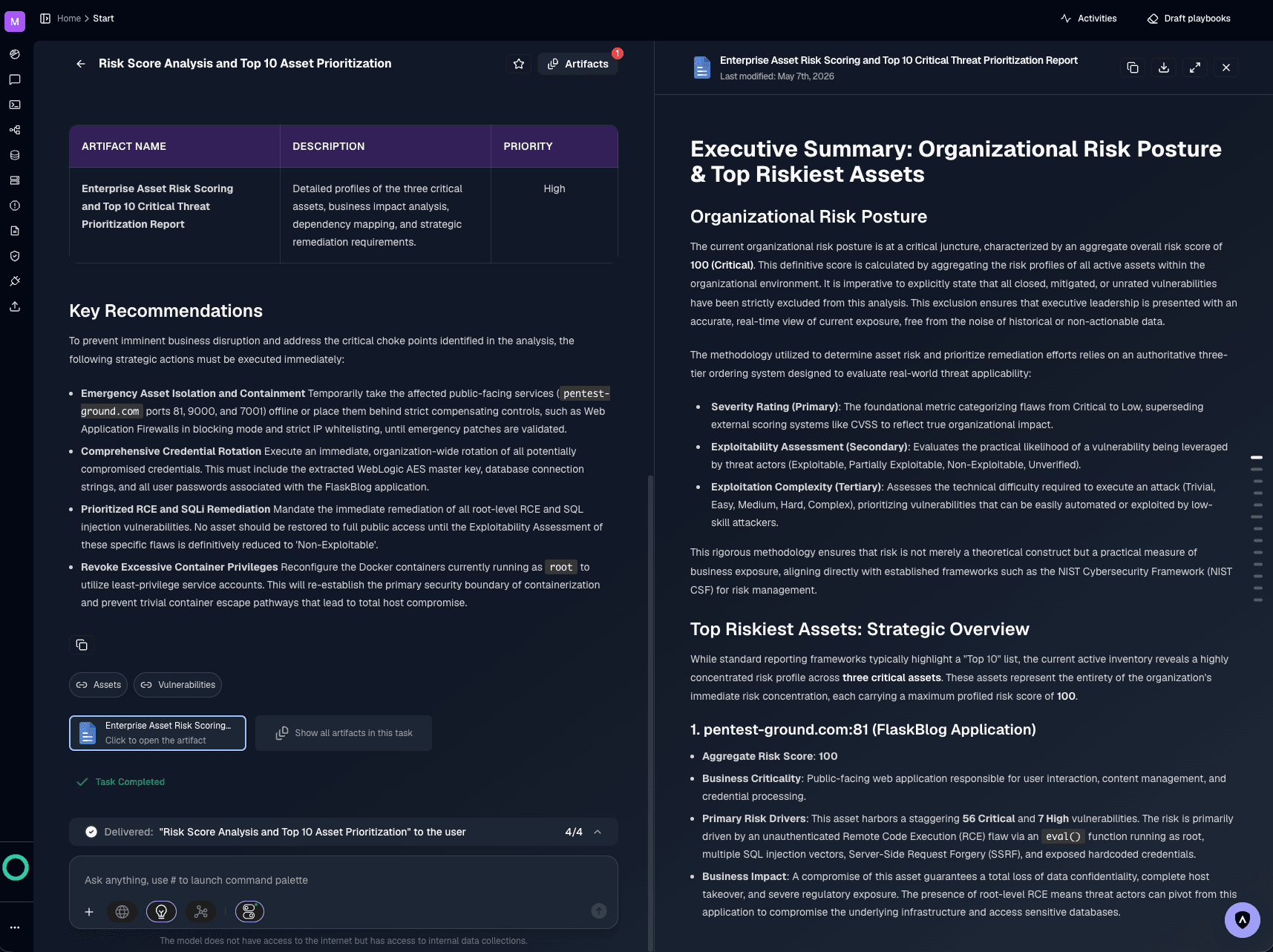The height and width of the screenshot is (952, 1273).
Task: Open the integrations plug sidebar icon
Action: [x=15, y=281]
